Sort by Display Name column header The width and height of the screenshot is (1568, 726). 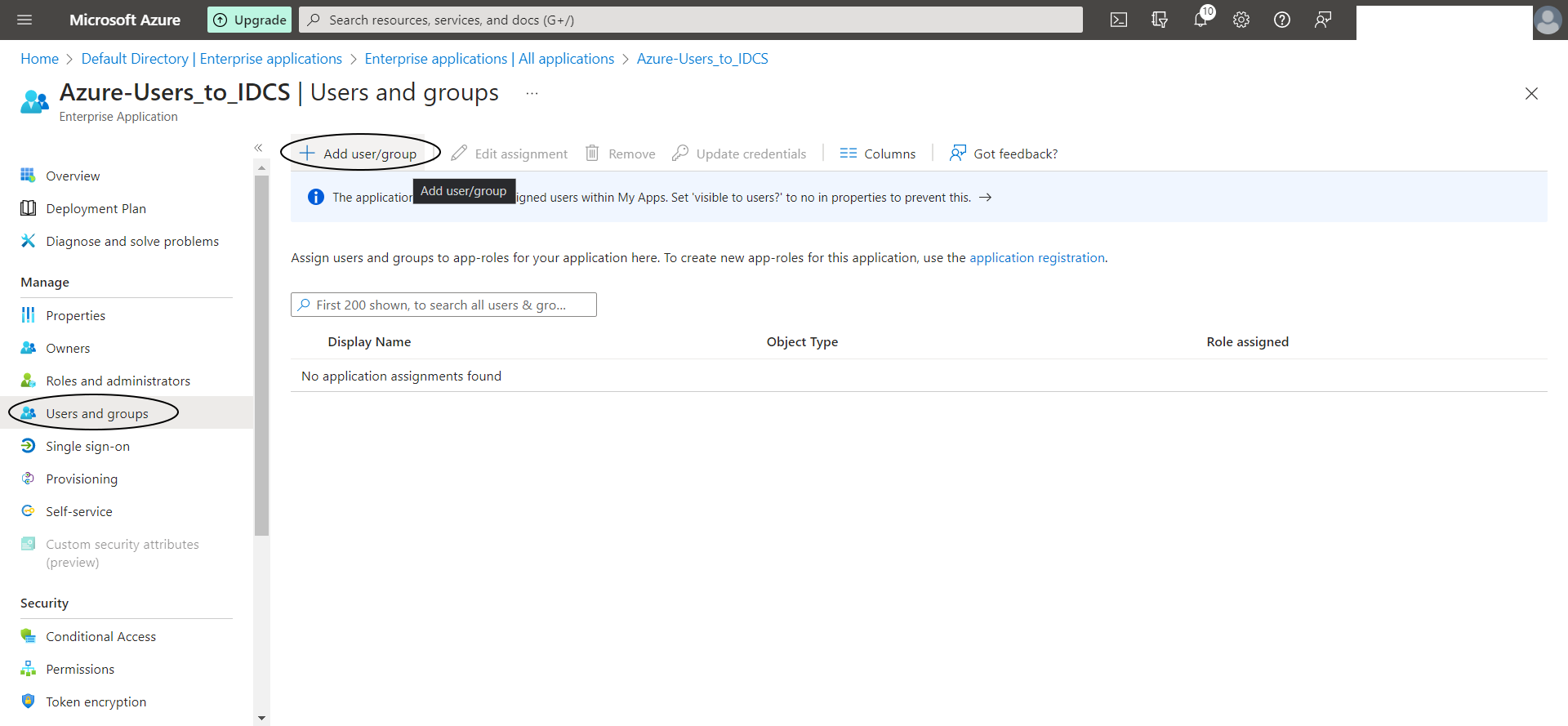click(369, 341)
